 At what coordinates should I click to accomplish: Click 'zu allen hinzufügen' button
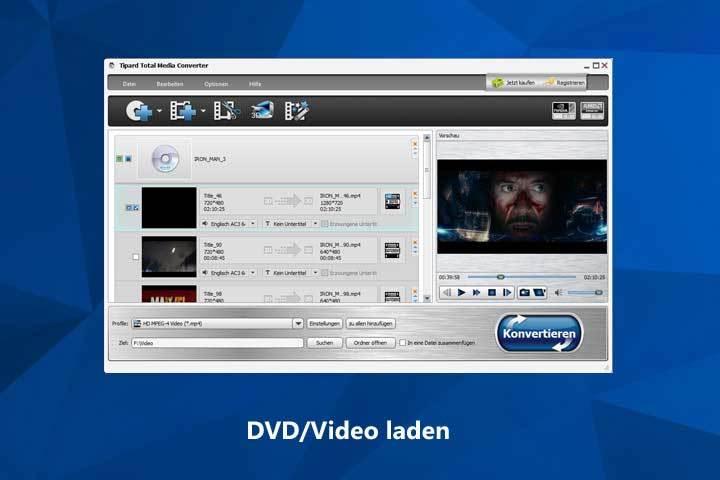(371, 323)
